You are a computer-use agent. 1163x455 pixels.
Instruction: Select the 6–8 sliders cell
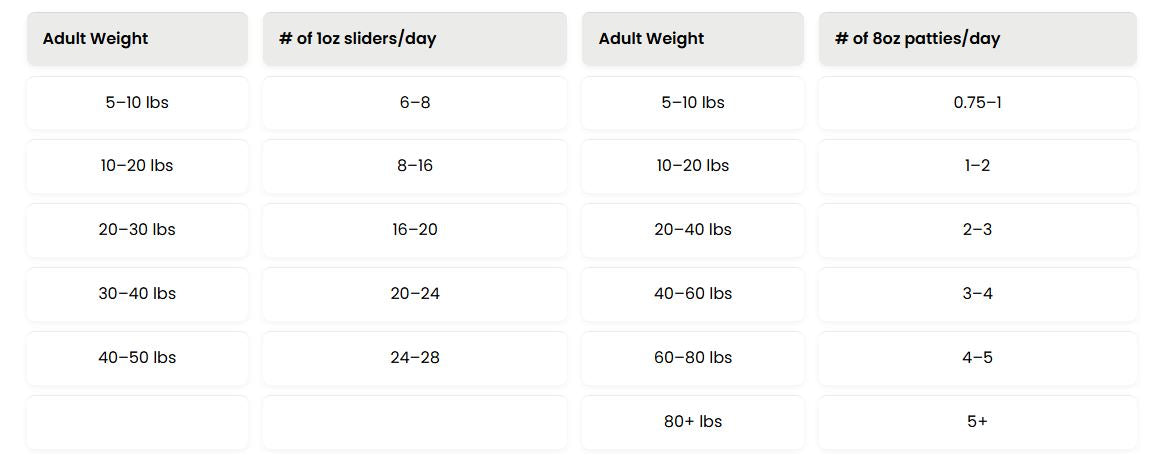pos(414,103)
